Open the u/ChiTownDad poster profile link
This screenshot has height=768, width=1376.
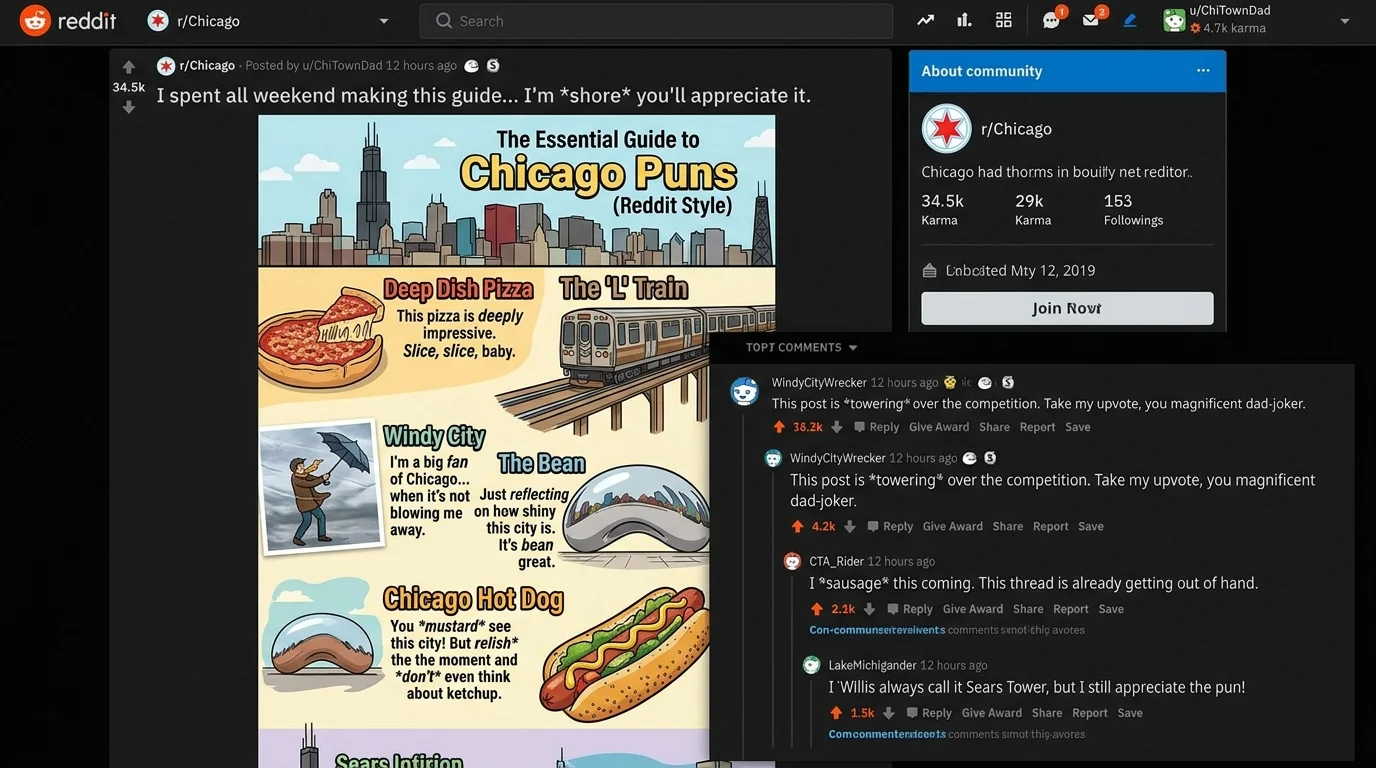[342, 65]
